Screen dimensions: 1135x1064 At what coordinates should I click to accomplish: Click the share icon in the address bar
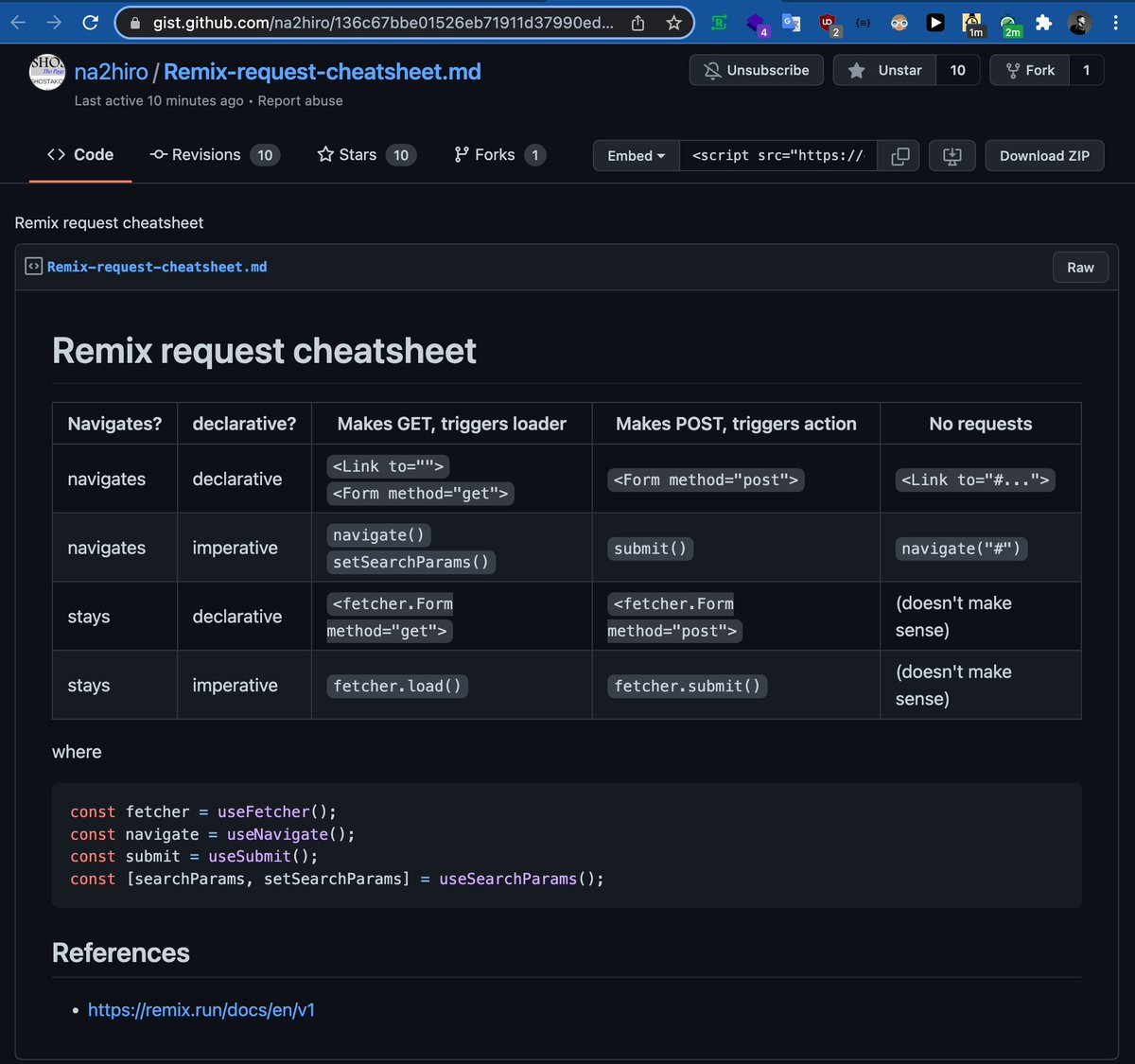(638, 23)
